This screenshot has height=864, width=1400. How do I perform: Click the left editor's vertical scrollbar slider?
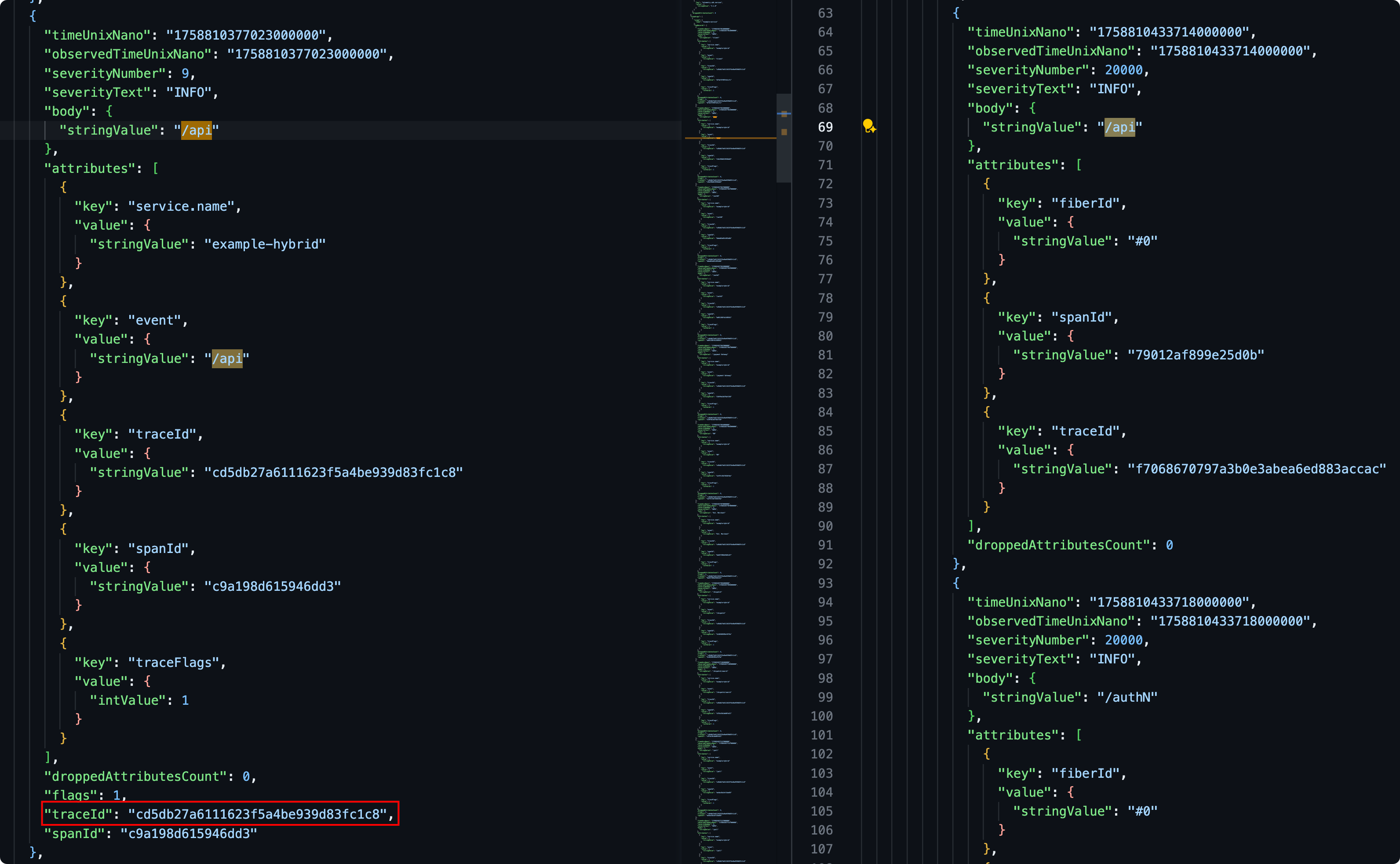[x=784, y=154]
